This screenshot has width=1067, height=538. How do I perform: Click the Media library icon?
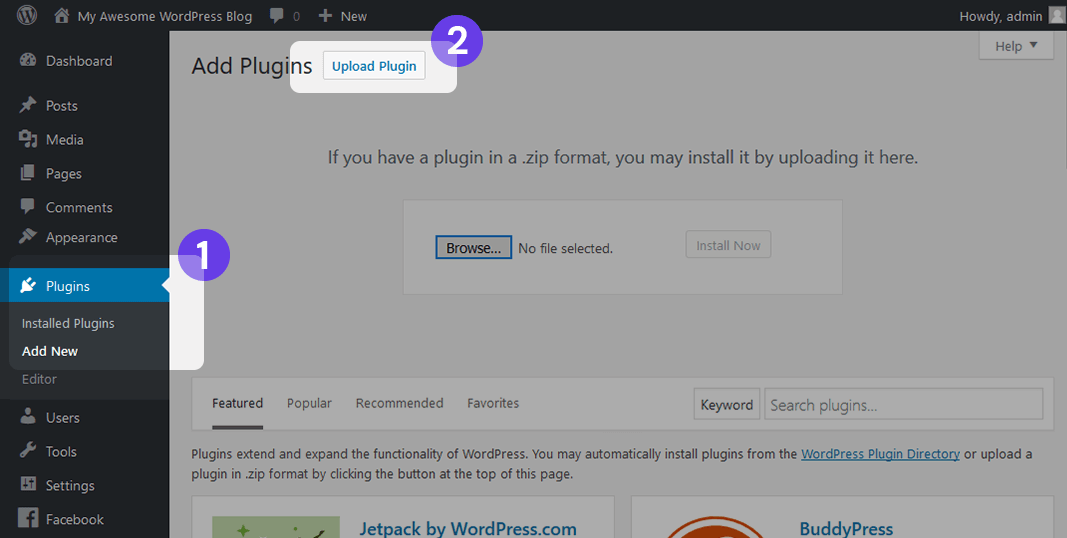28,139
